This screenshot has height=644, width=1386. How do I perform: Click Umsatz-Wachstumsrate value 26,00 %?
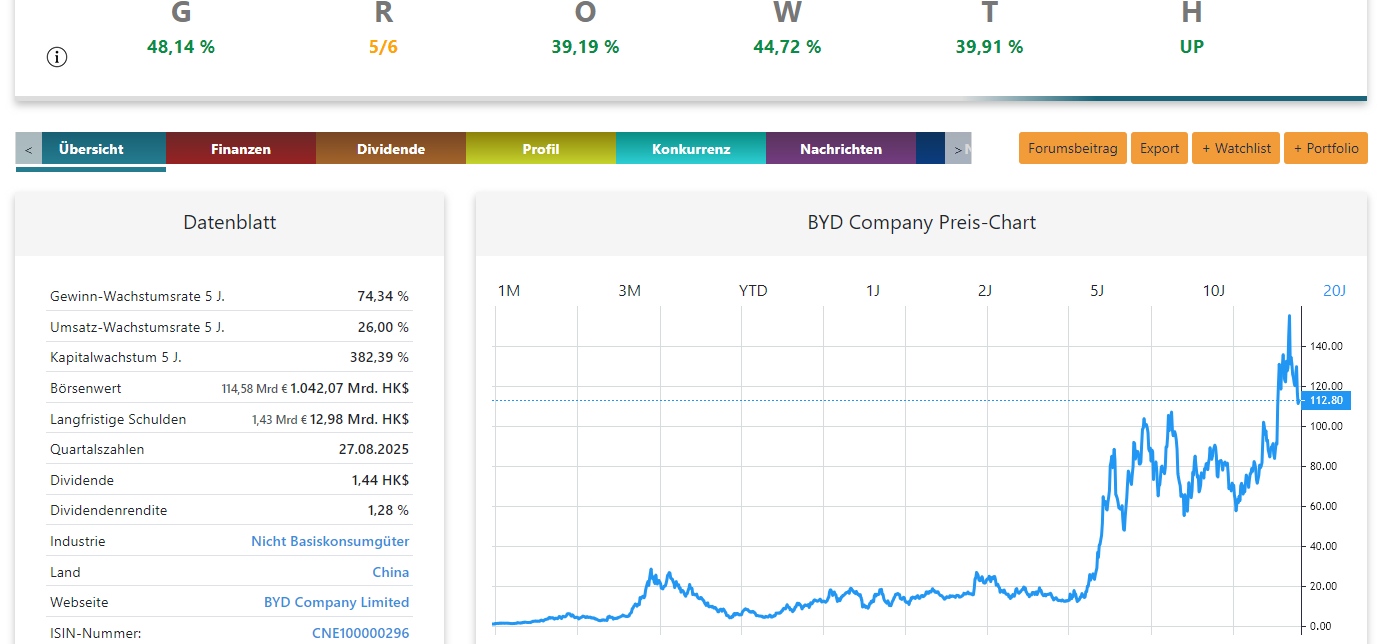(383, 327)
